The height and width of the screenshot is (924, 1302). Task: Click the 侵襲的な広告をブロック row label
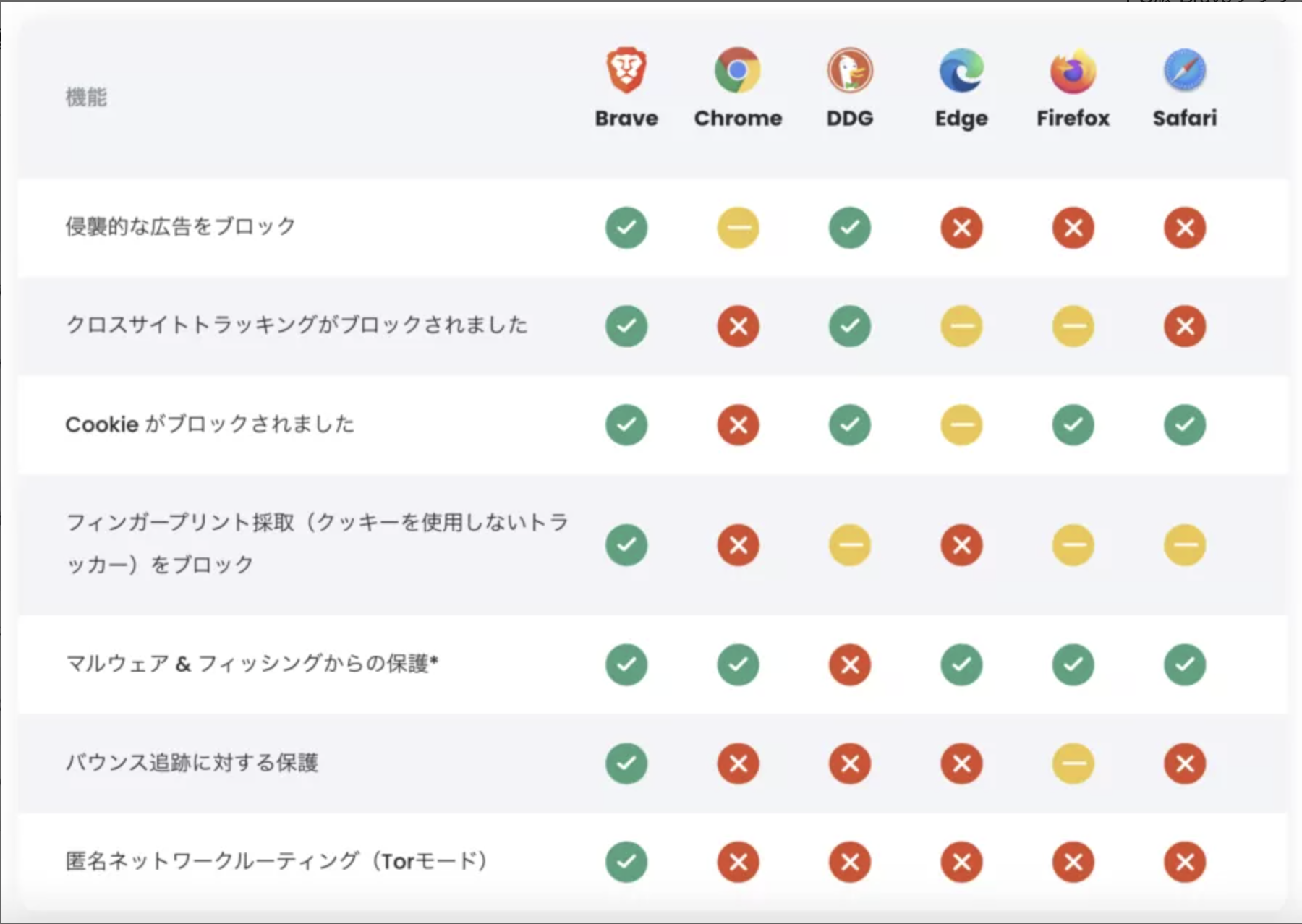(x=180, y=226)
